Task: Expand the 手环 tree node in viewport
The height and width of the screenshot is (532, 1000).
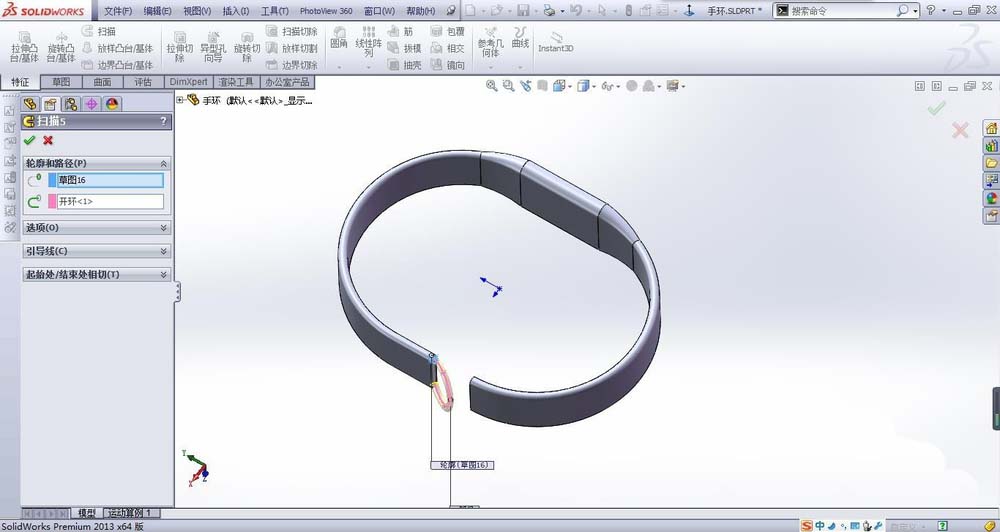Action: click(x=180, y=100)
